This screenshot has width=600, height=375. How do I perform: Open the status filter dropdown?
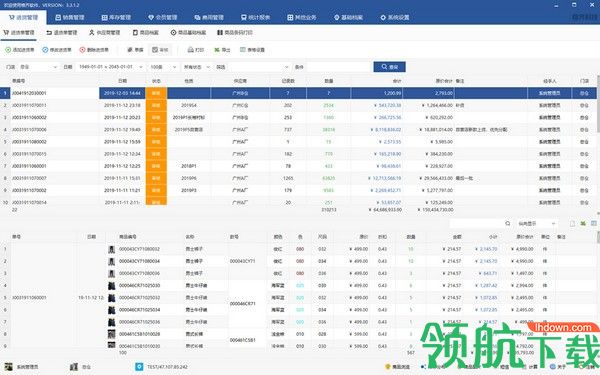[x=197, y=67]
